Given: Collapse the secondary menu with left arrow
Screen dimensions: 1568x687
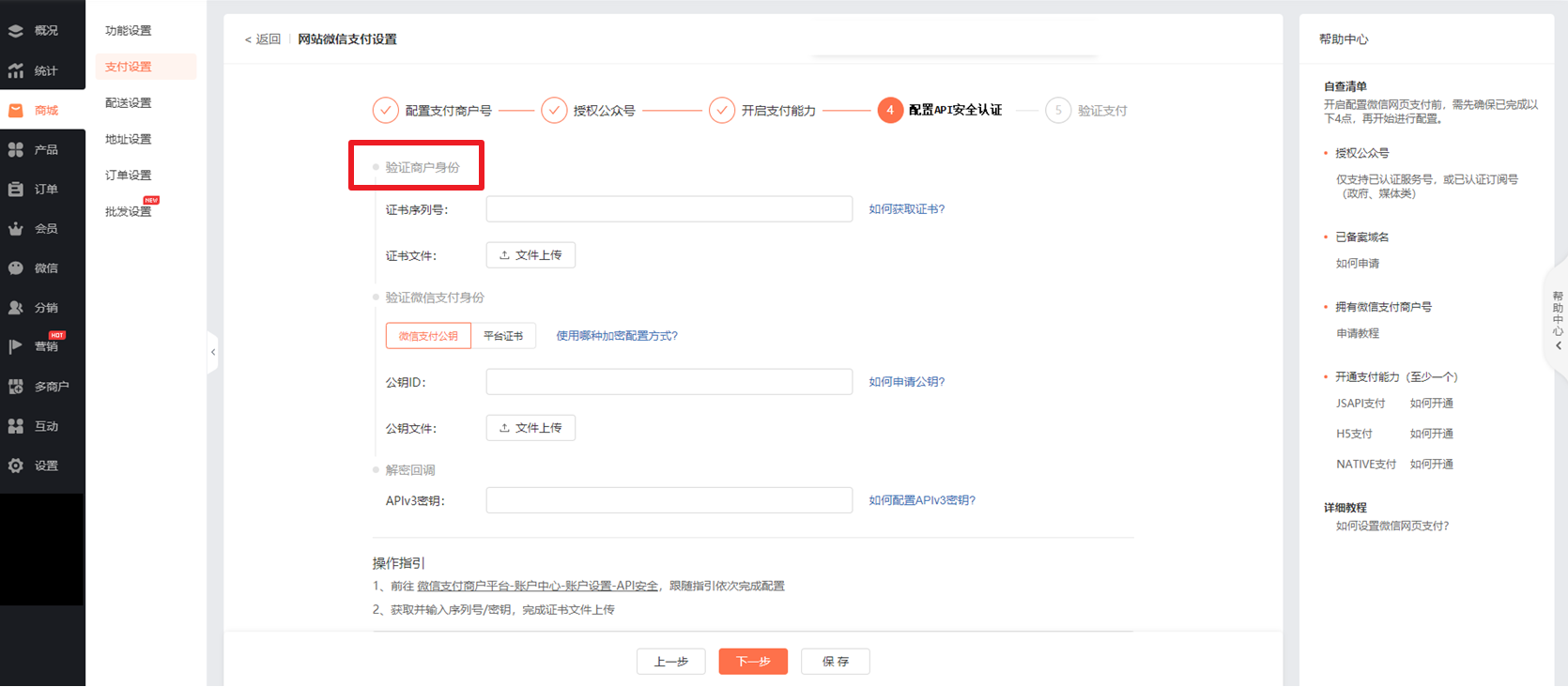Looking at the screenshot, I should [x=213, y=352].
